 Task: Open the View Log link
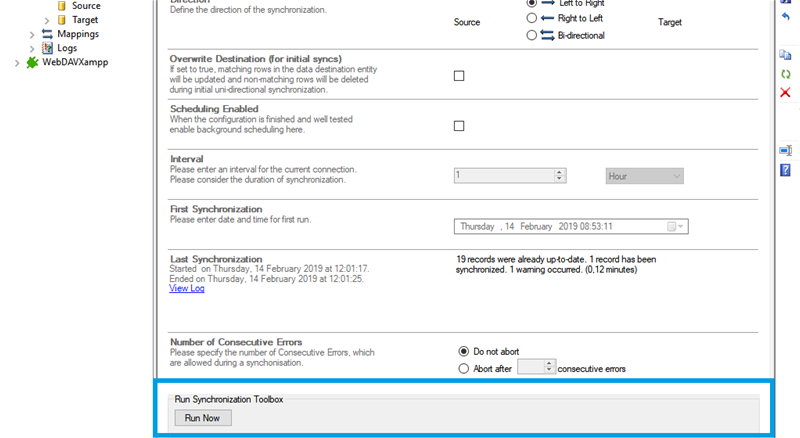click(187, 288)
